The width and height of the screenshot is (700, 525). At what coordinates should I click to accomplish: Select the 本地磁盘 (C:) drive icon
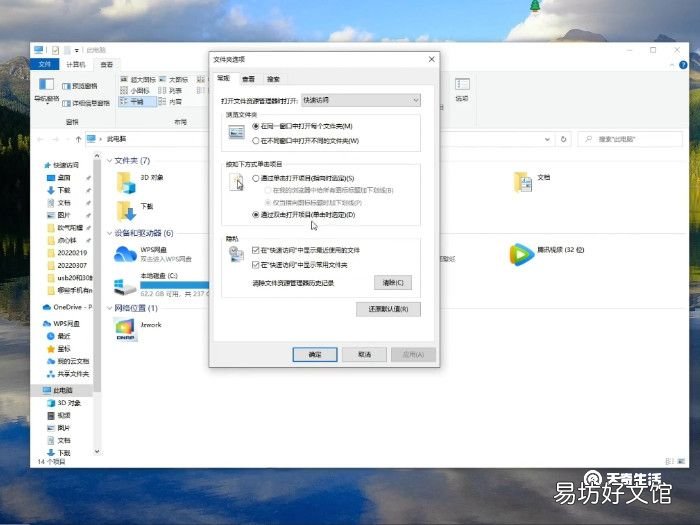click(125, 287)
